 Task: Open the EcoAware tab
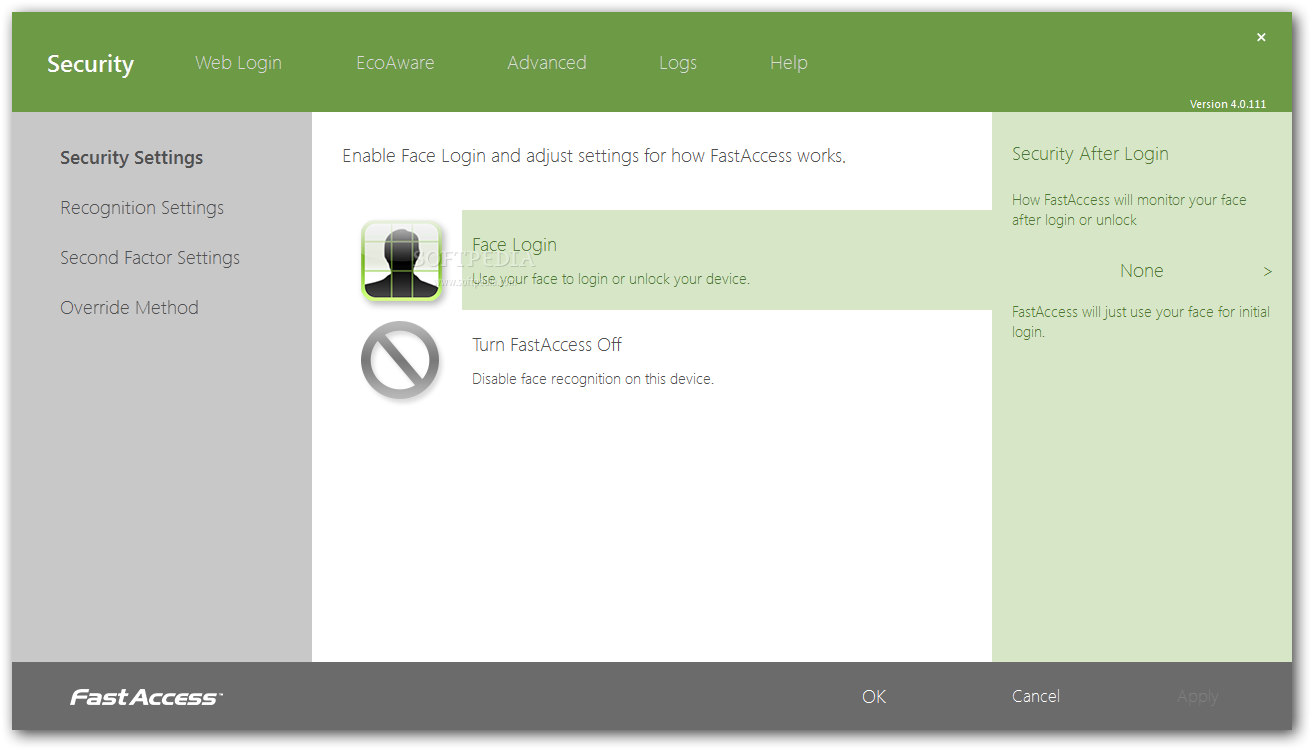point(395,63)
